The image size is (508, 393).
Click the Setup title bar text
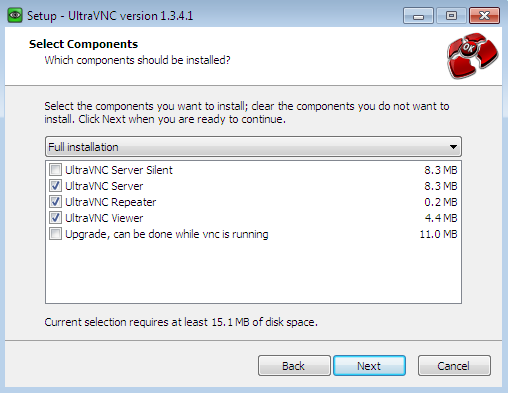(110, 16)
